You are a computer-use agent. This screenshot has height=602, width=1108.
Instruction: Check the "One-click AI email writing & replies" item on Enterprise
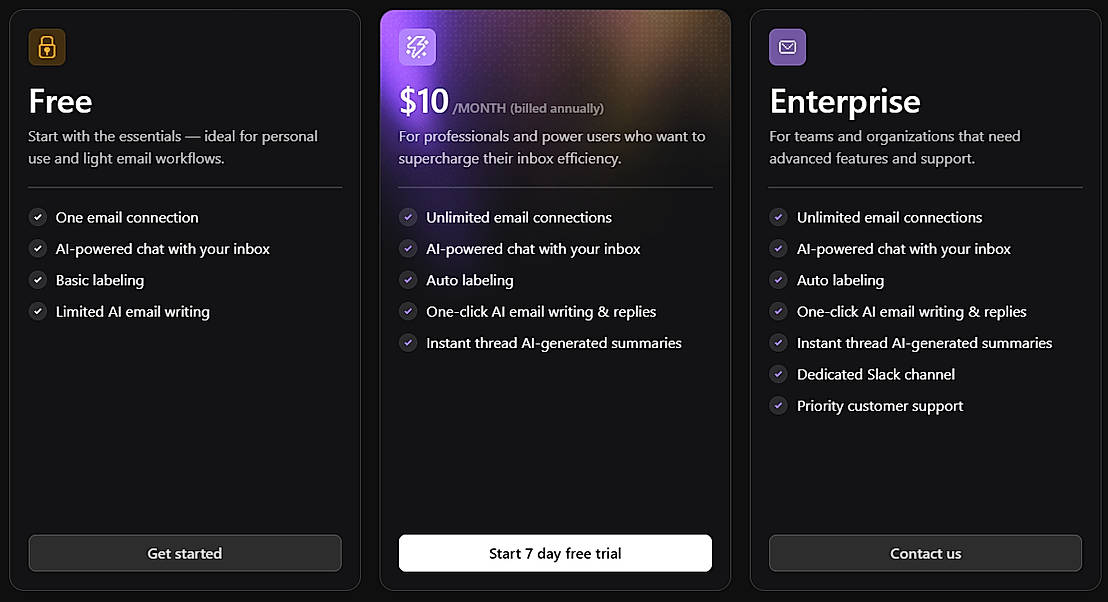coord(778,311)
